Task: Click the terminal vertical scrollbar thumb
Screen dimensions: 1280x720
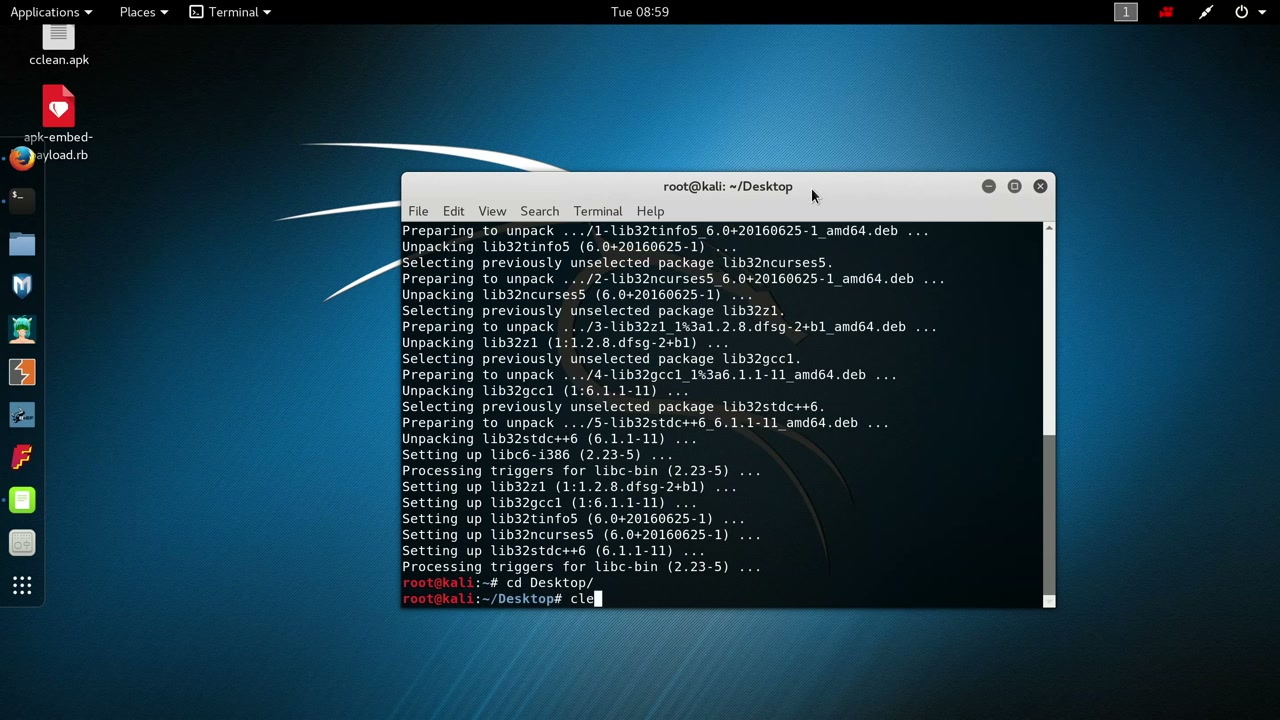Action: pos(1048,514)
